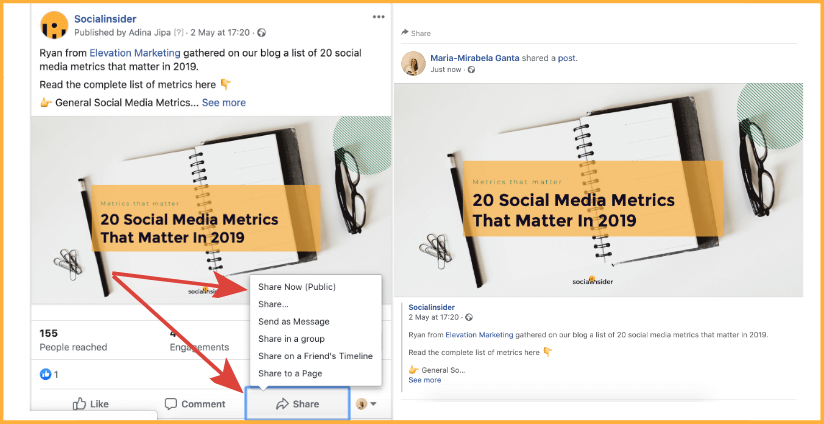The height and width of the screenshot is (424, 824).
Task: Click the Comment button label
Action: (203, 404)
